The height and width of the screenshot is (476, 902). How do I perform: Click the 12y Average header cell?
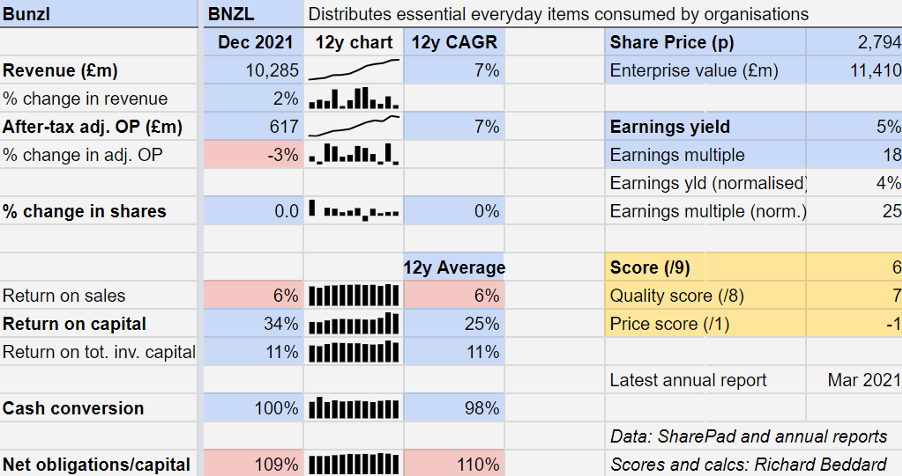click(x=454, y=268)
